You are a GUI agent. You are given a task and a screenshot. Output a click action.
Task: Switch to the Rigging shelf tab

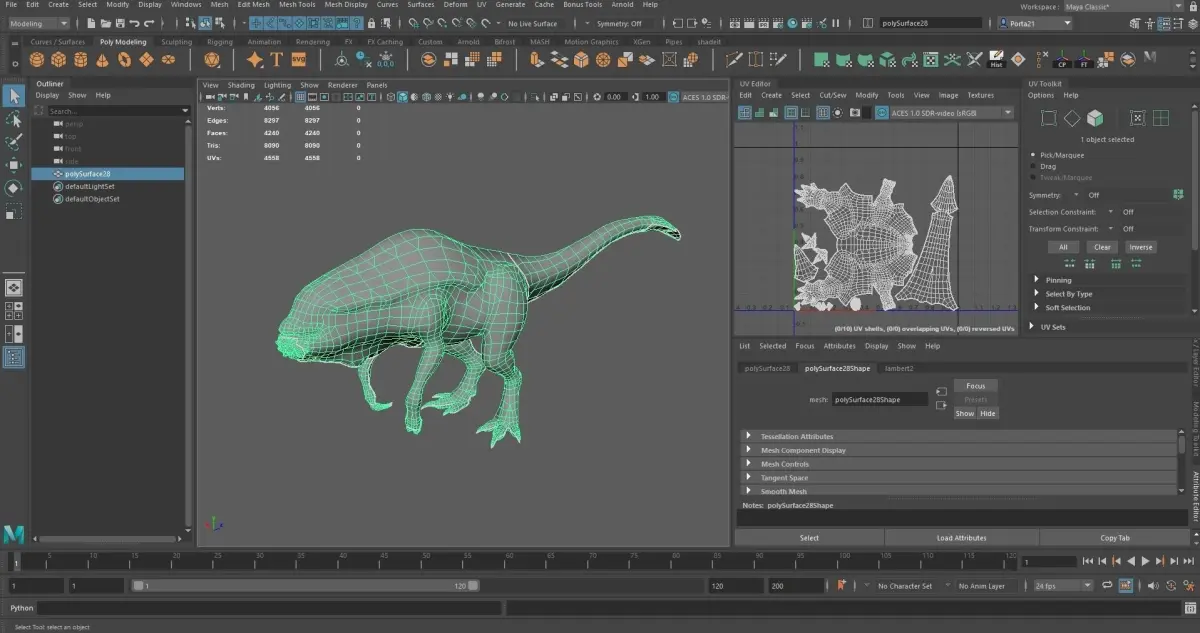click(219, 42)
